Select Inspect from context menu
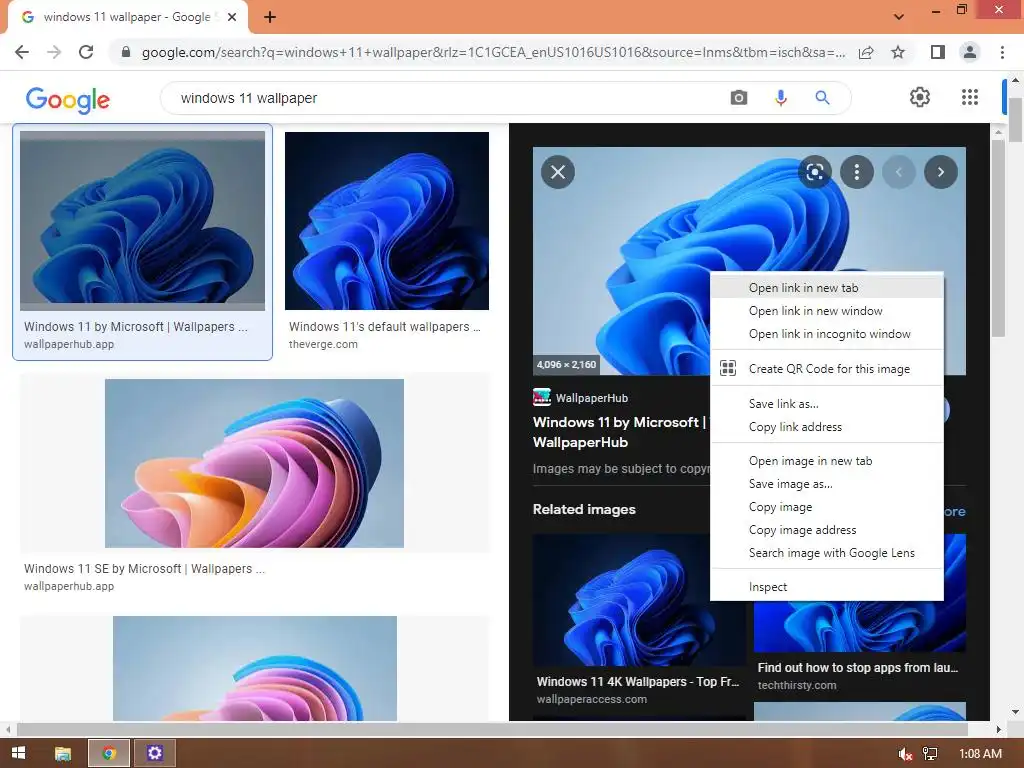 click(827, 587)
